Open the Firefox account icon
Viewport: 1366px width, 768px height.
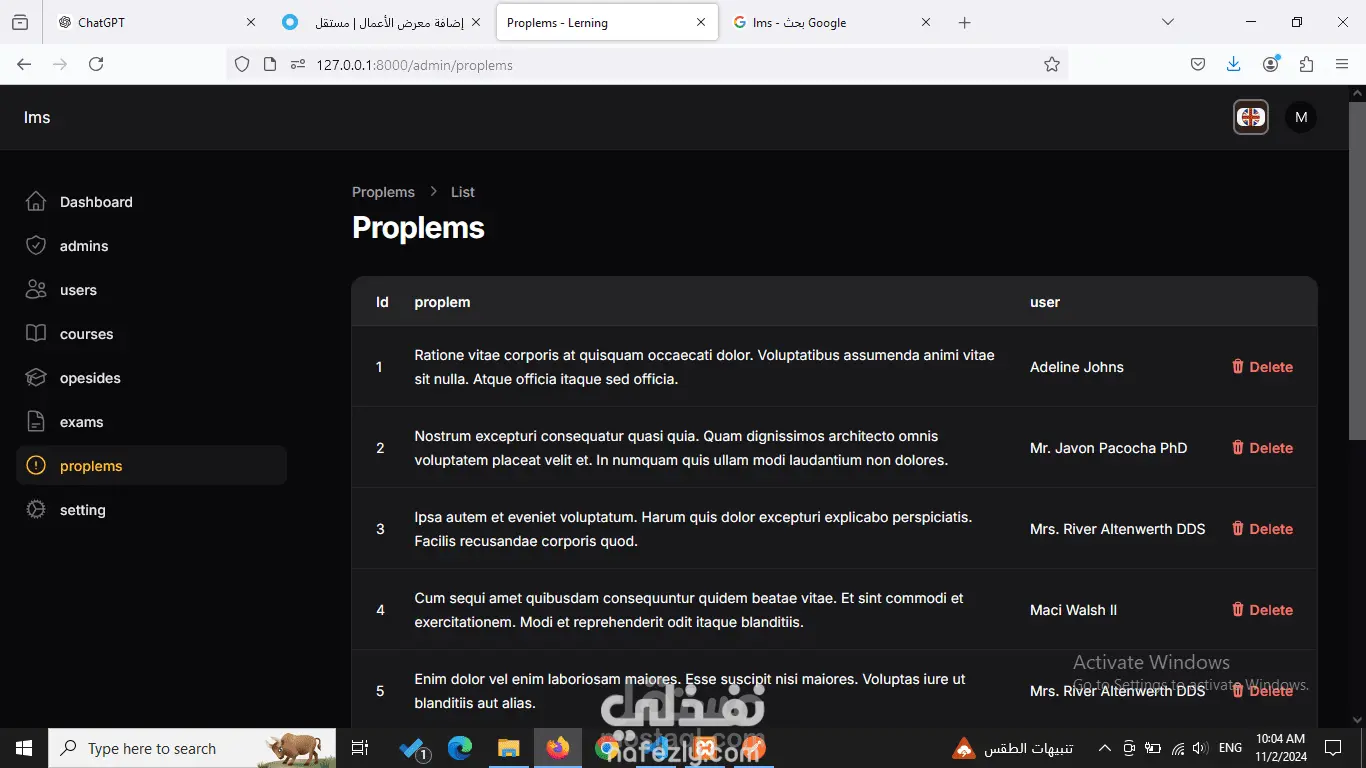coord(1271,64)
